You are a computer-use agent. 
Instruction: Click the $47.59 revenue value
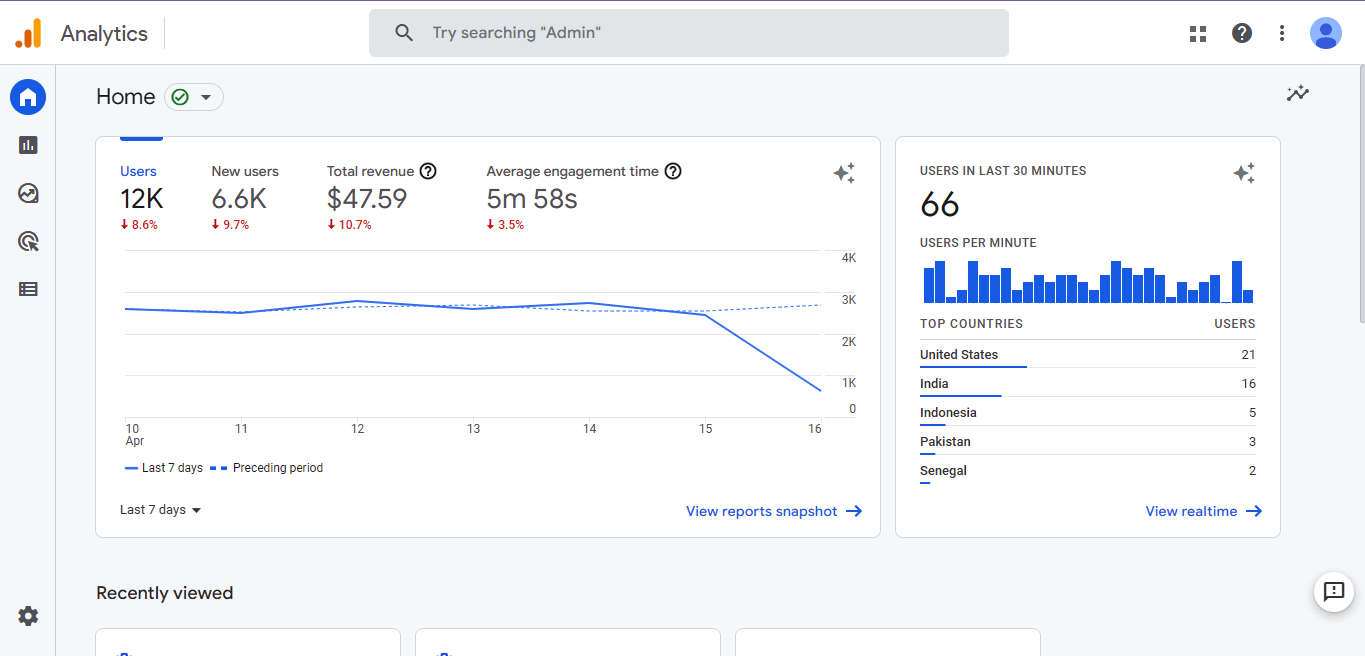[x=367, y=199]
